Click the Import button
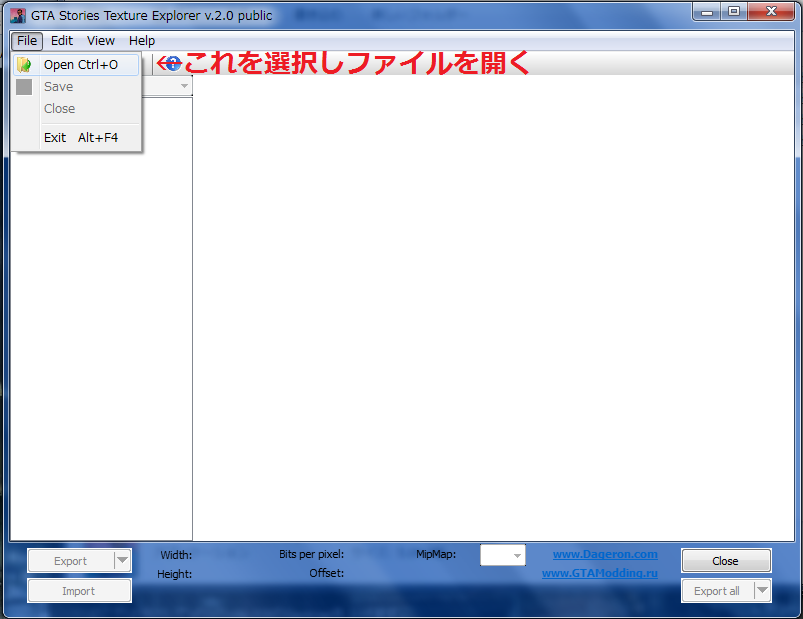Image resolution: width=803 pixels, height=619 pixels. point(79,591)
